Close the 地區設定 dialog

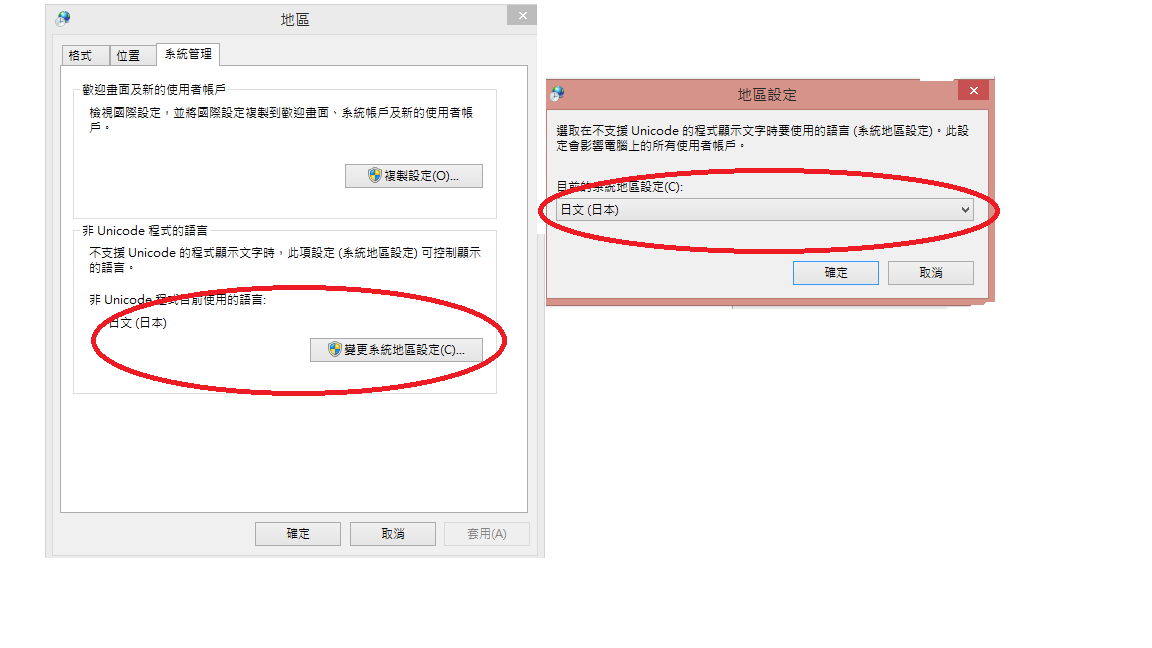(972, 91)
